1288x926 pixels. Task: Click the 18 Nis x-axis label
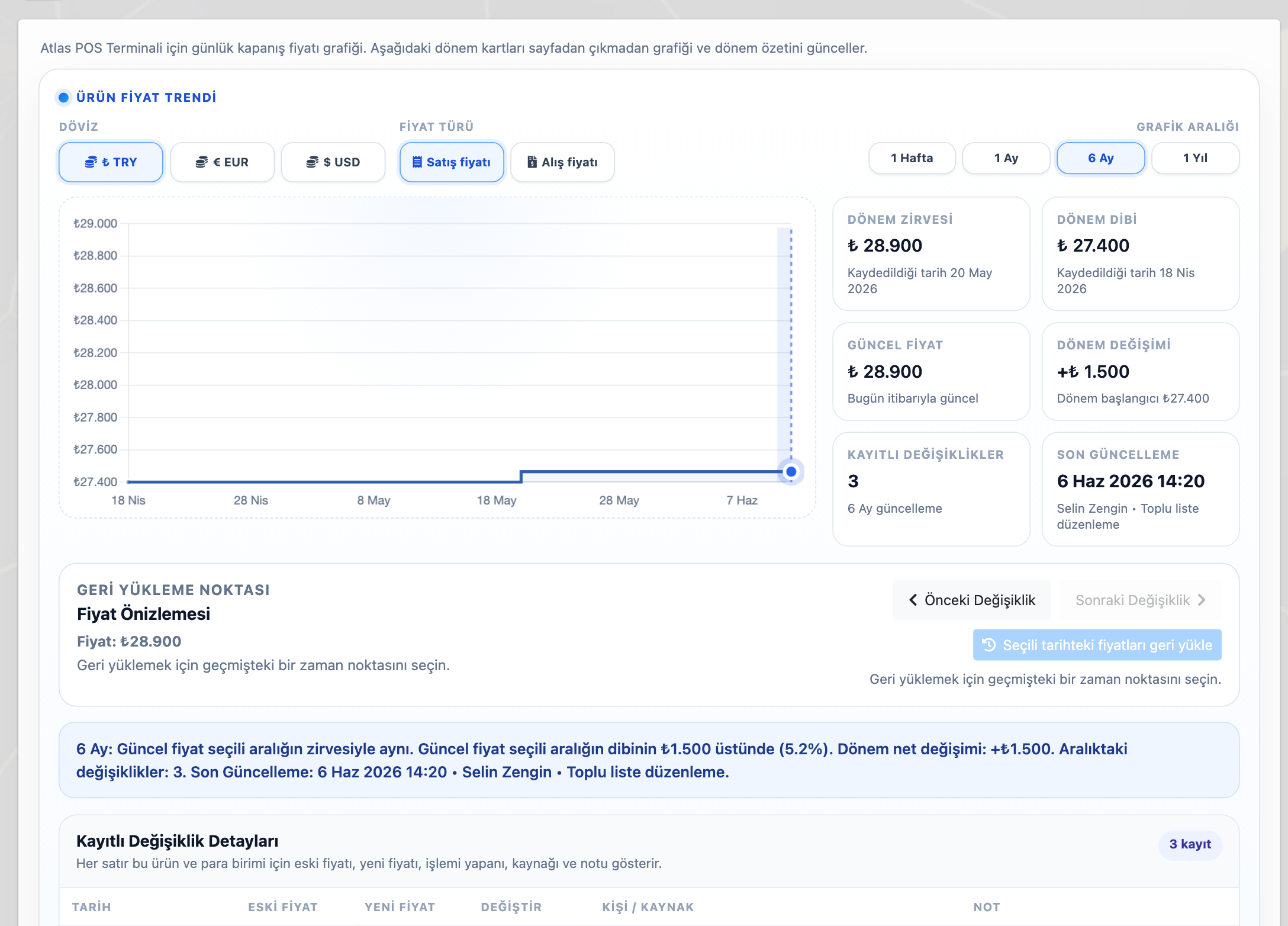128,500
